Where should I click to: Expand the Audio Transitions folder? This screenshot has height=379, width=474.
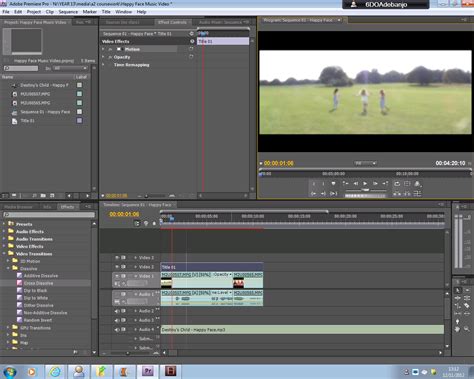tap(4, 239)
